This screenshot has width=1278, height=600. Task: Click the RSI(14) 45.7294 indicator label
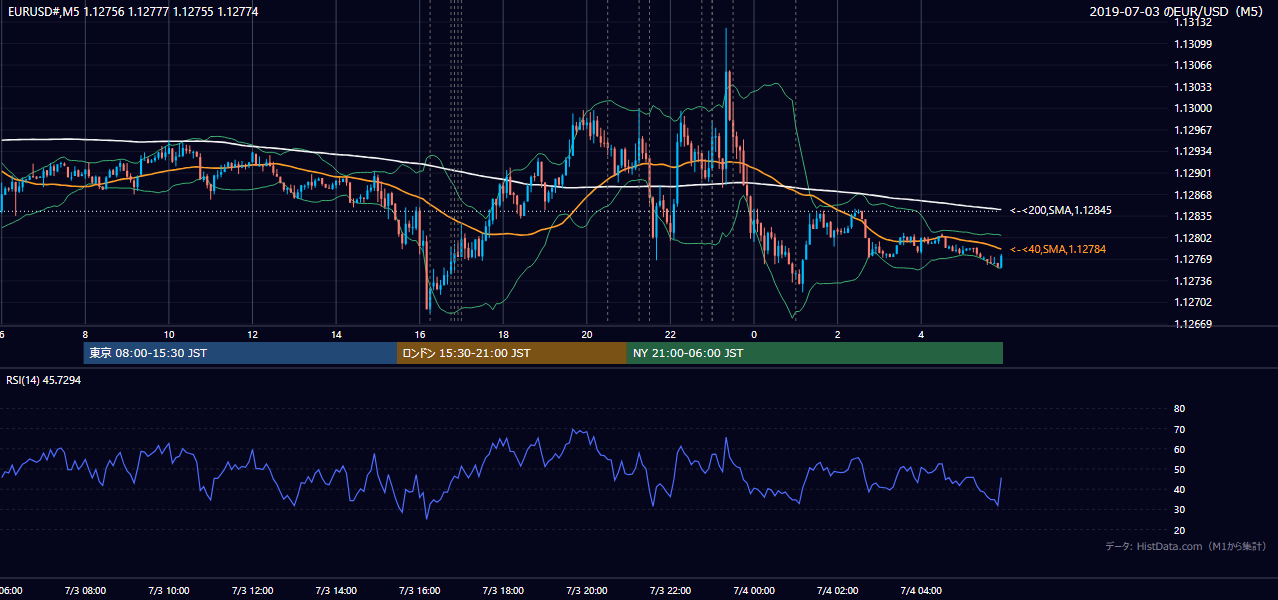coord(44,380)
